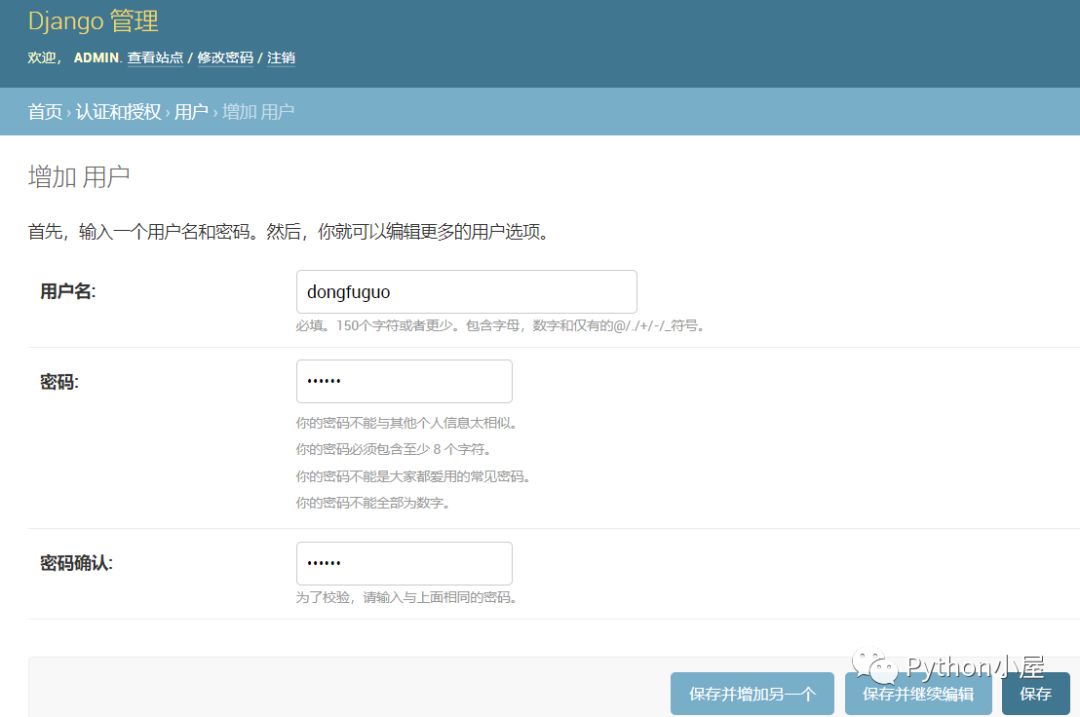Click the 增加 用户 page heading
The image size is (1080, 717).
pos(79,177)
